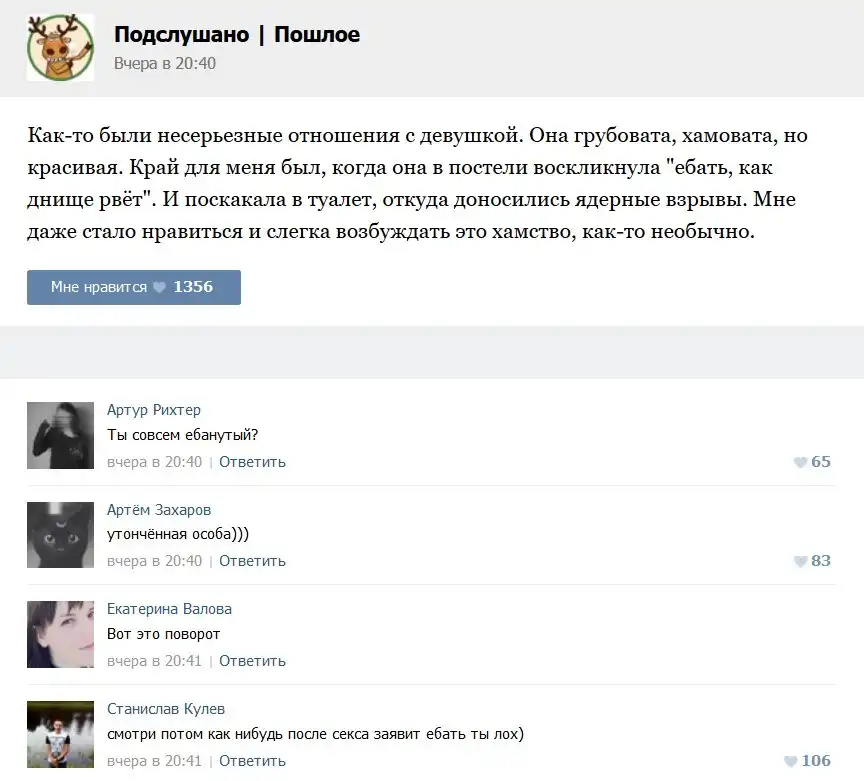The image size is (864, 781).
Task: Reply to Станислав Кулев's comment
Action: (252, 761)
